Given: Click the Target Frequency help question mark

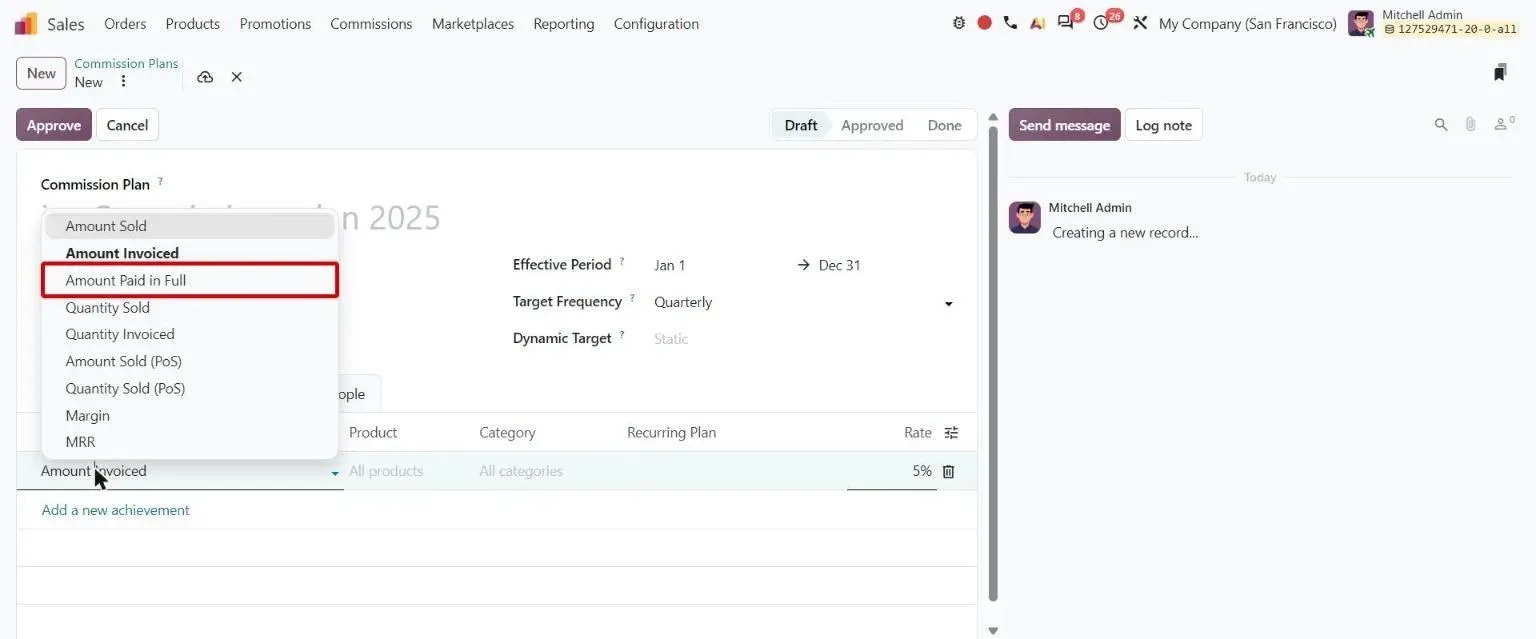Looking at the screenshot, I should click(632, 299).
